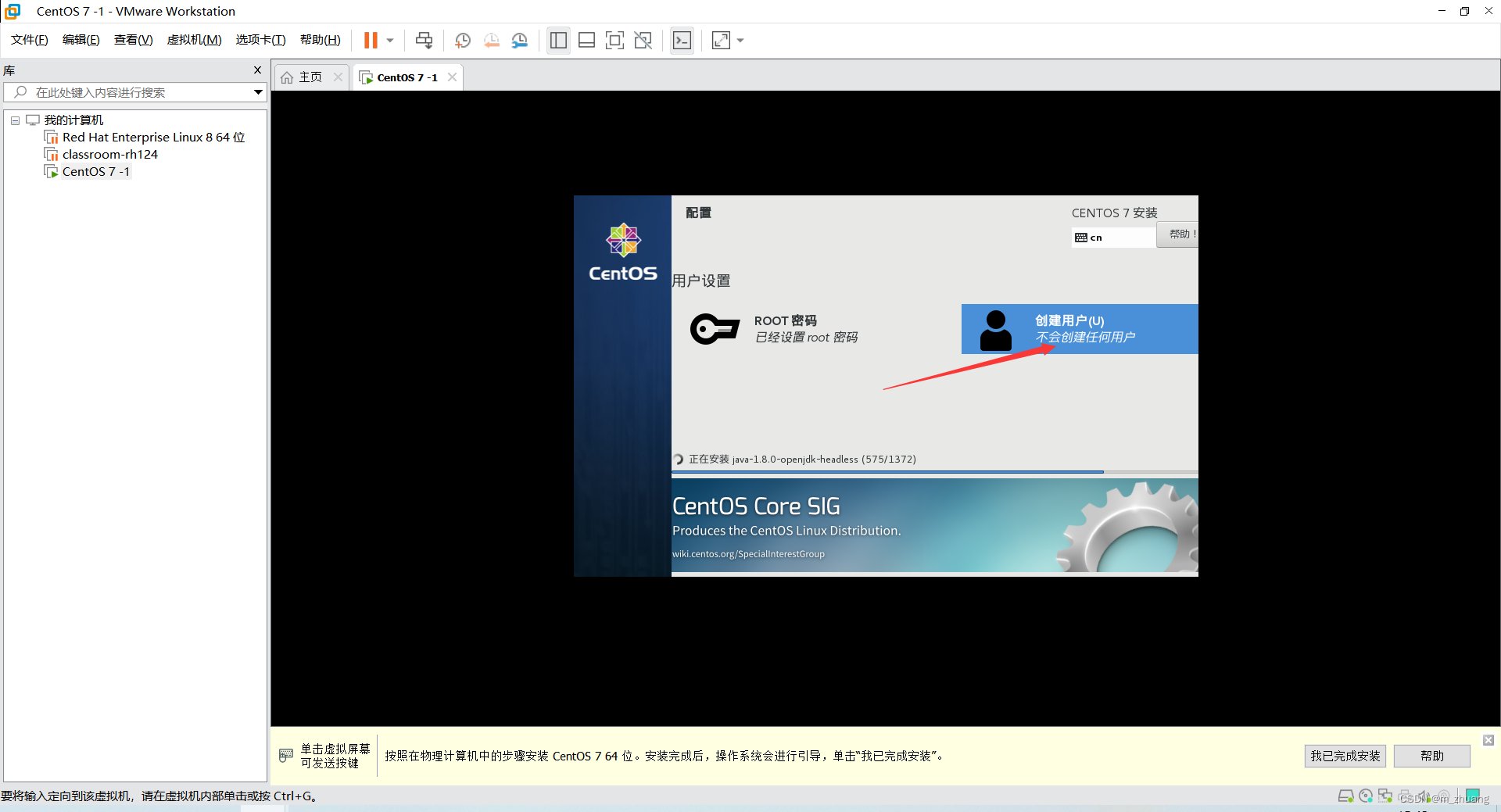Click the 配置 heading text
1501x812 pixels.
(x=698, y=213)
